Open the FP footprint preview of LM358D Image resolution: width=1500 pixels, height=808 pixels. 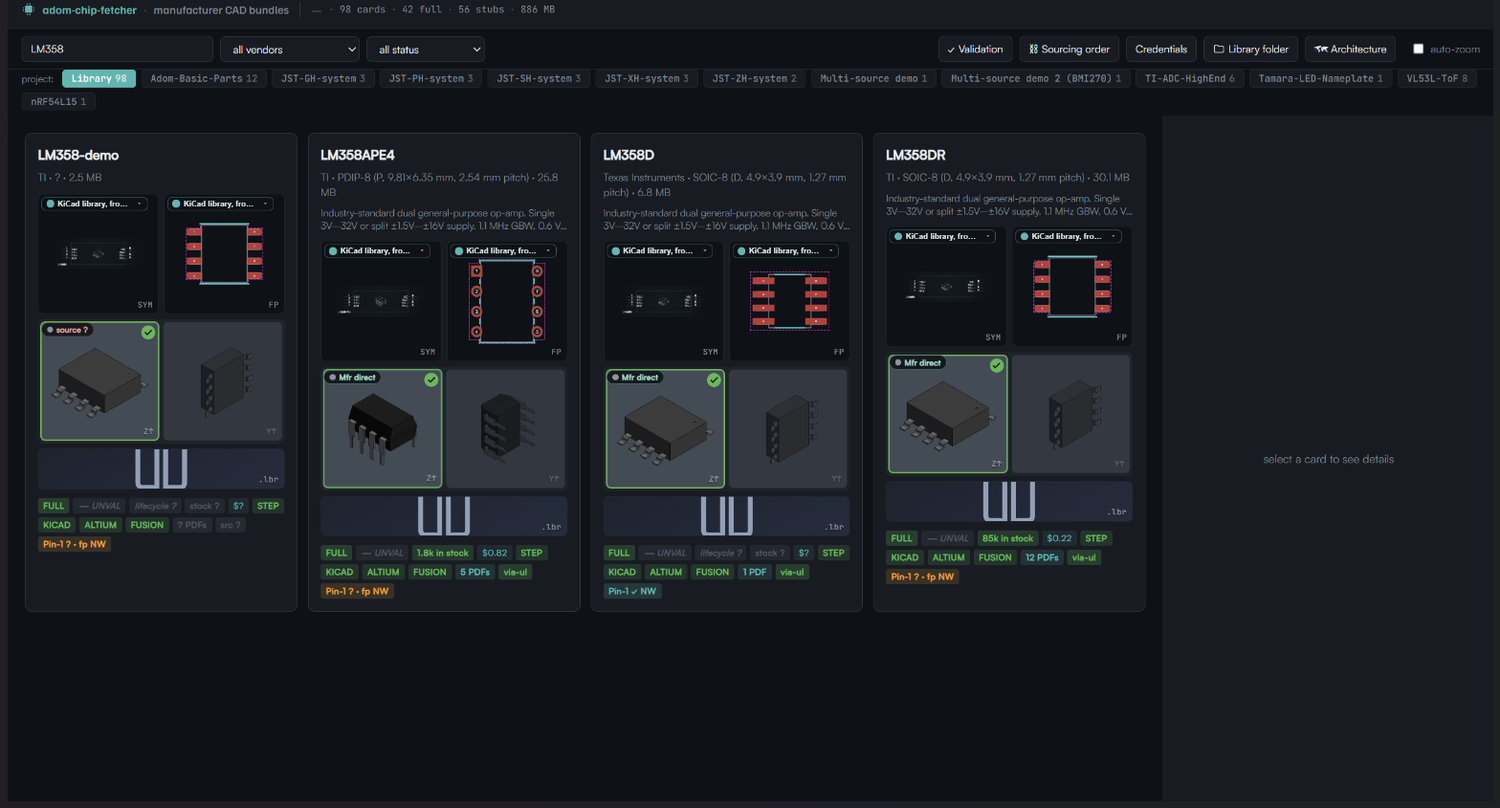click(789, 301)
